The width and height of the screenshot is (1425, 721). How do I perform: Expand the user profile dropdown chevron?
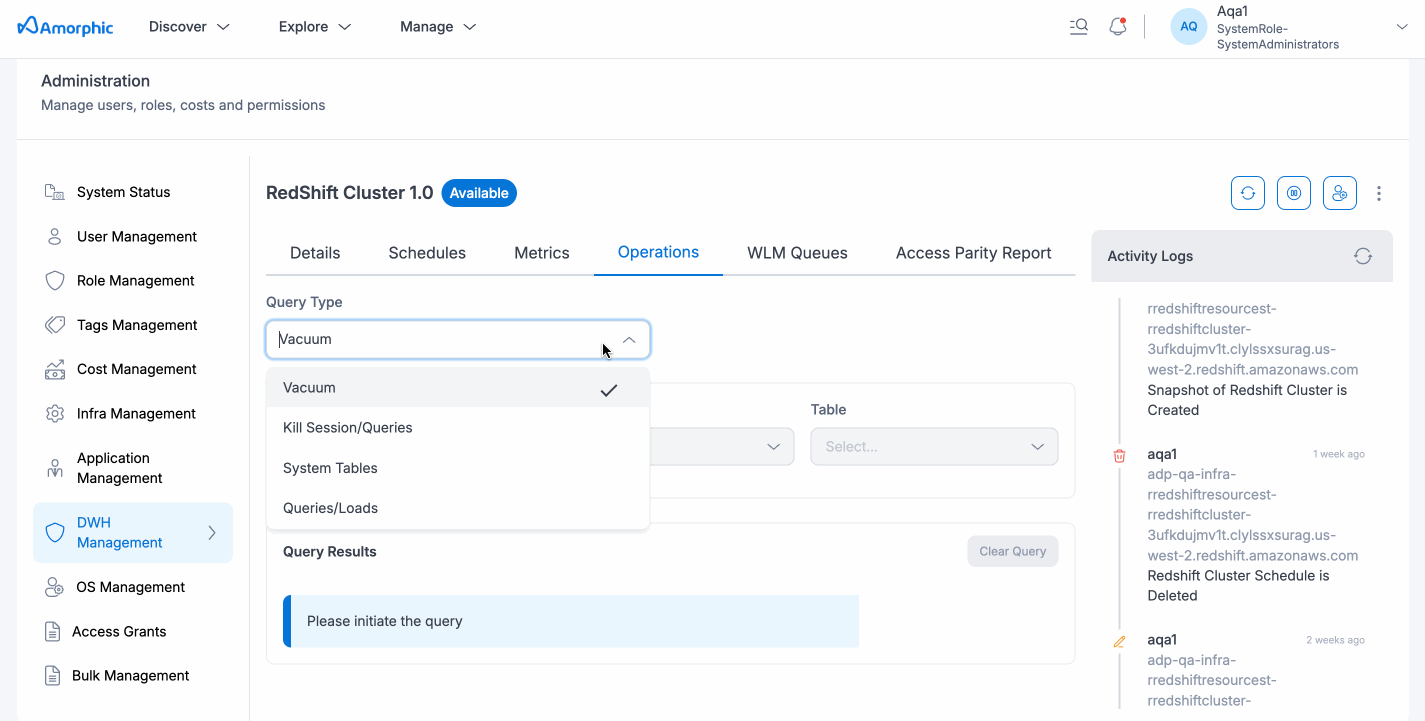coord(1401,27)
